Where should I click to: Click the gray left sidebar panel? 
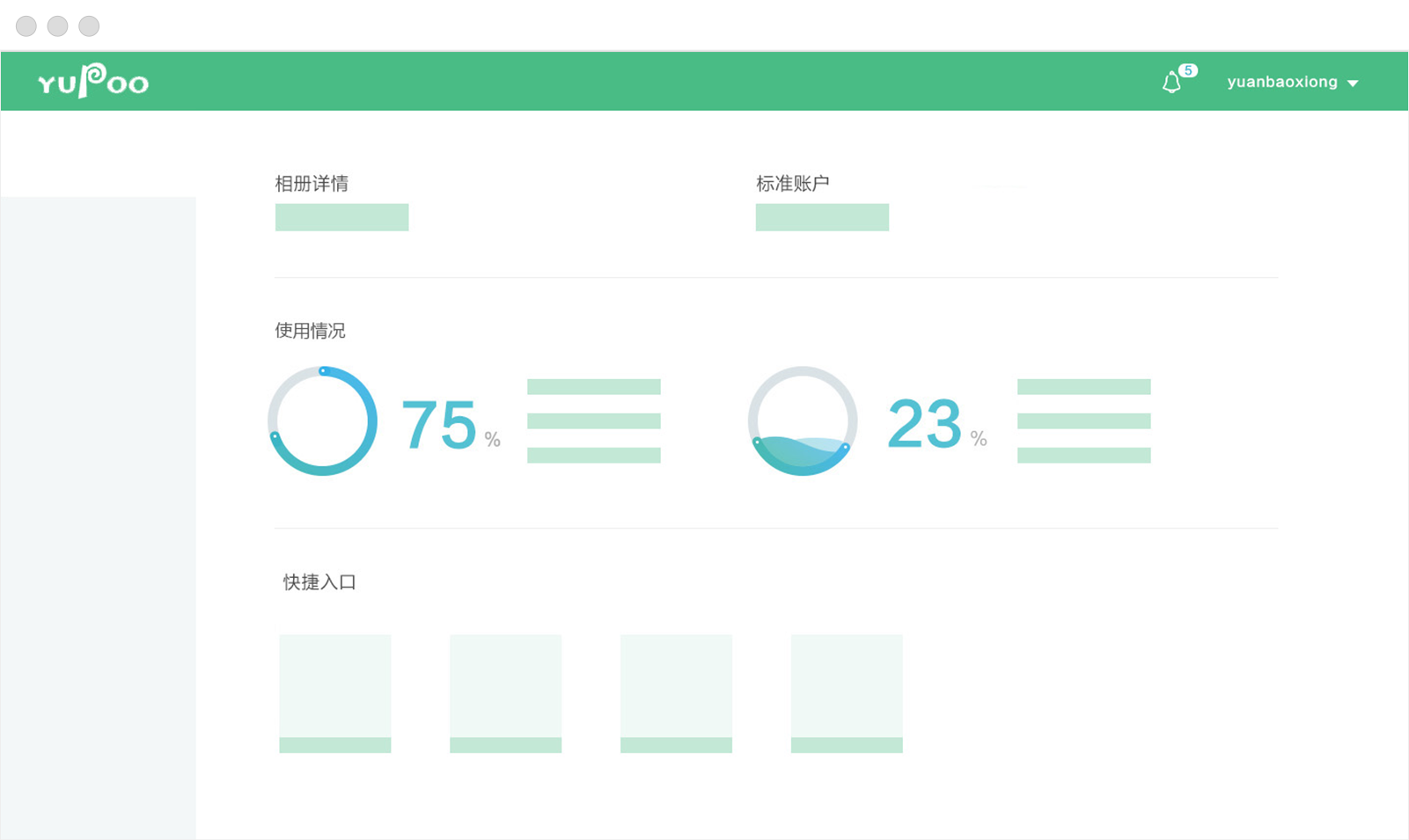tap(98, 517)
